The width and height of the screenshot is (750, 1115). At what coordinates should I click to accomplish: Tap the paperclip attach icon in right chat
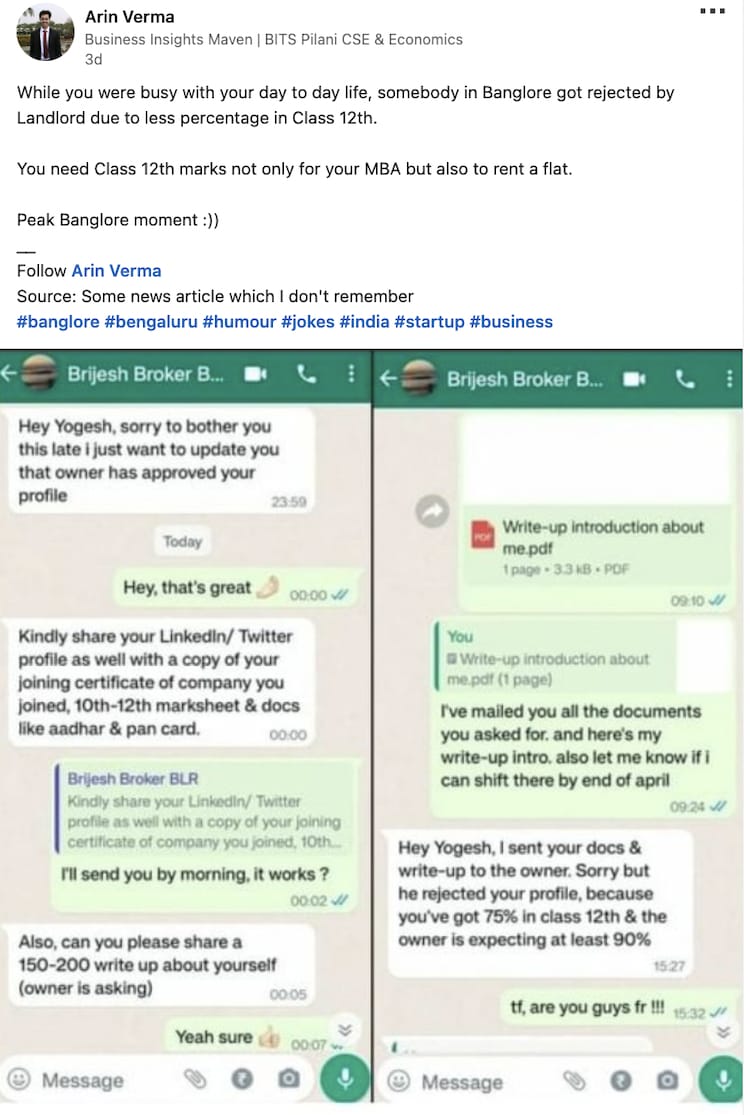pos(574,1081)
